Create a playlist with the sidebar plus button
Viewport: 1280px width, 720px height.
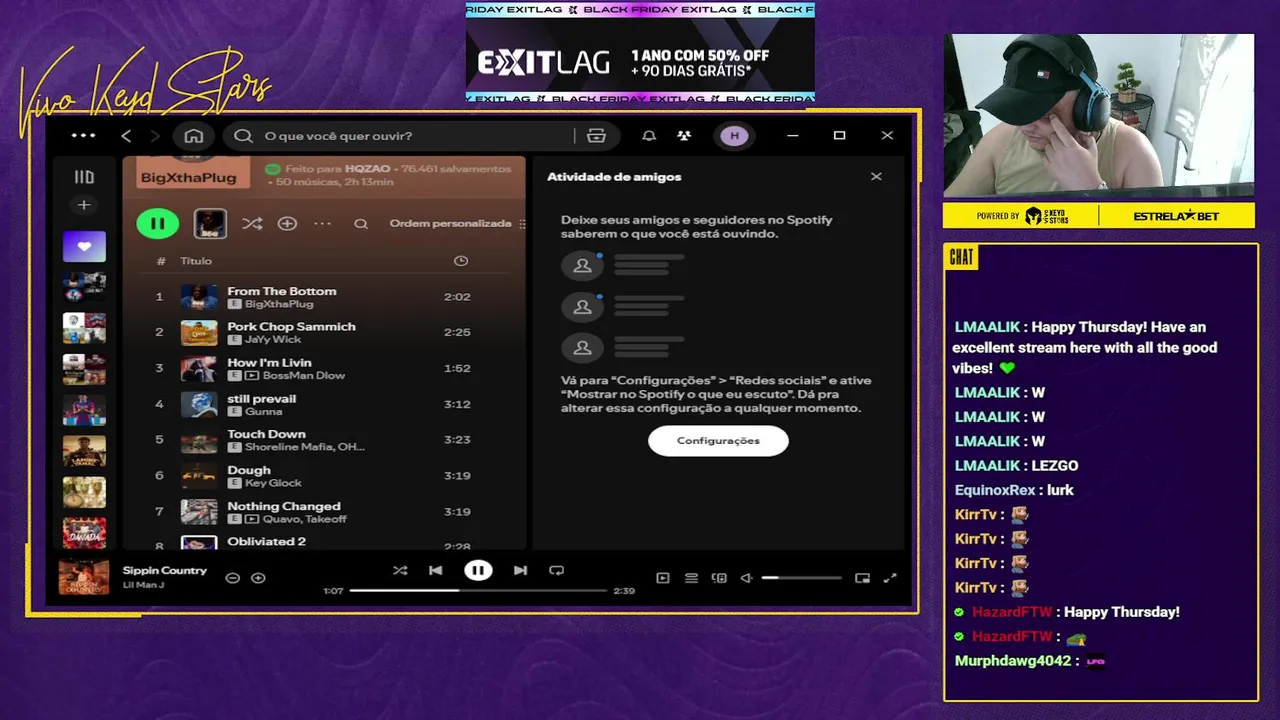coord(84,205)
